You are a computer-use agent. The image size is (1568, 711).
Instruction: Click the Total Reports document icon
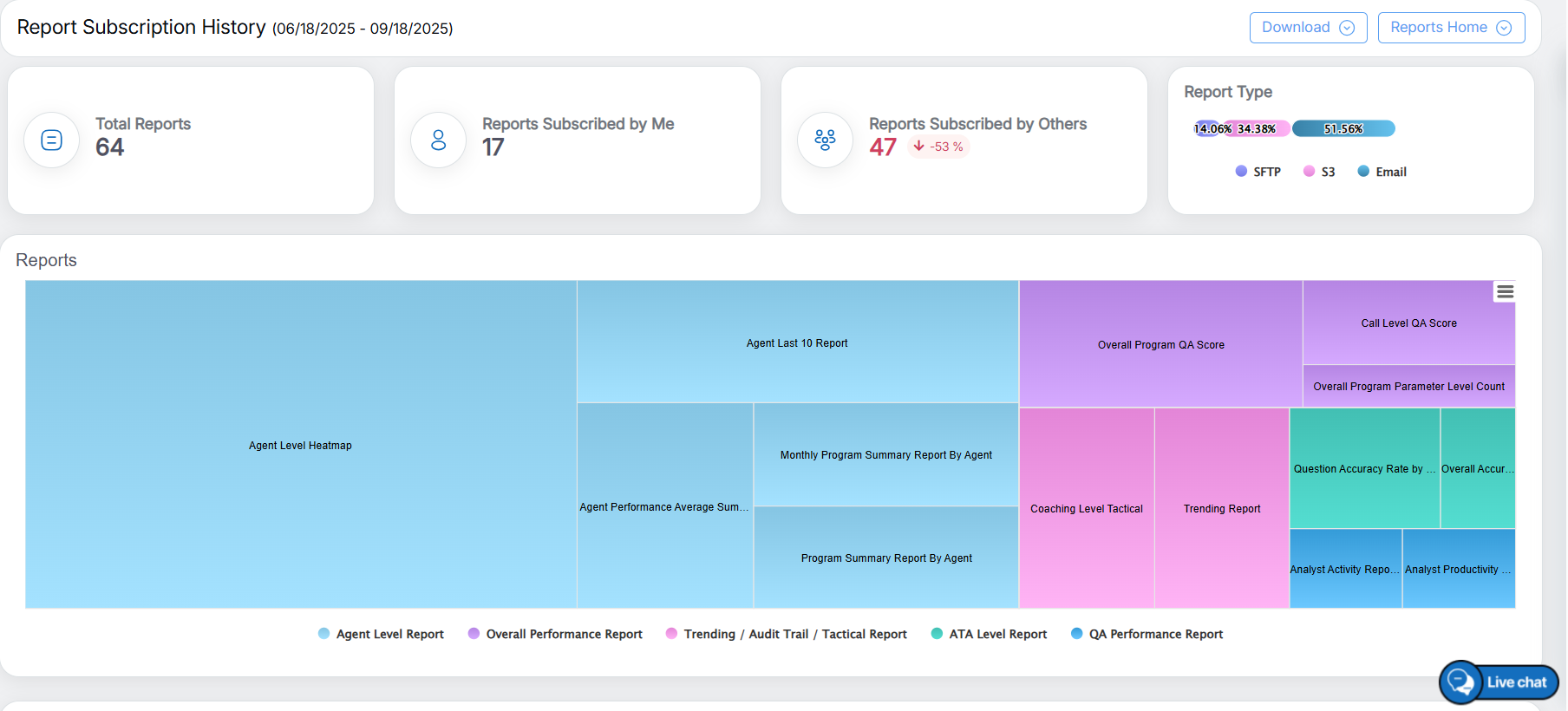coord(52,140)
